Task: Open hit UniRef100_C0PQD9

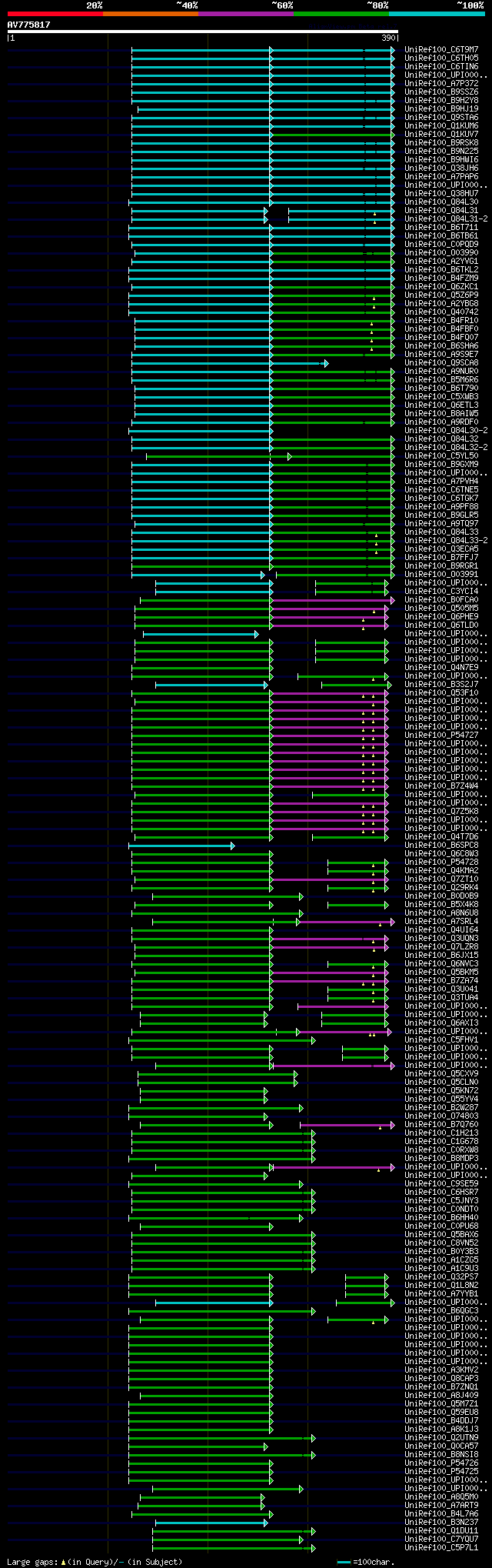Action: pyautogui.click(x=441, y=244)
